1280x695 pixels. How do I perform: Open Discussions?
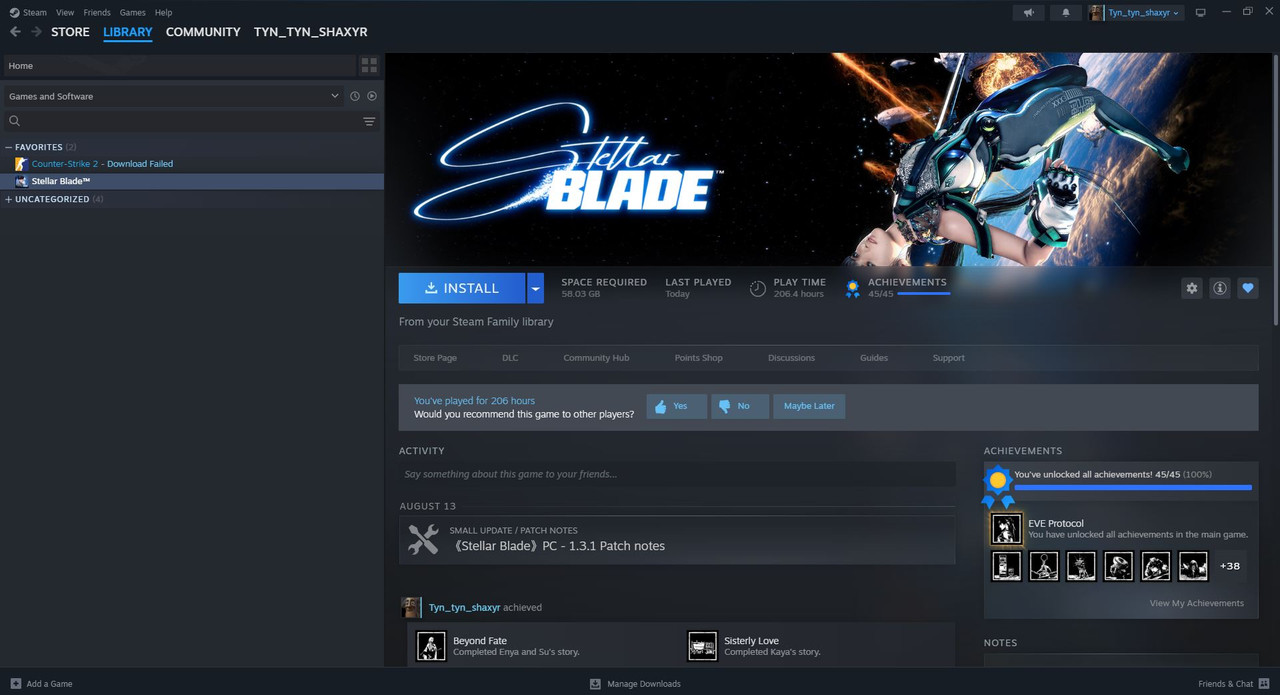791,358
